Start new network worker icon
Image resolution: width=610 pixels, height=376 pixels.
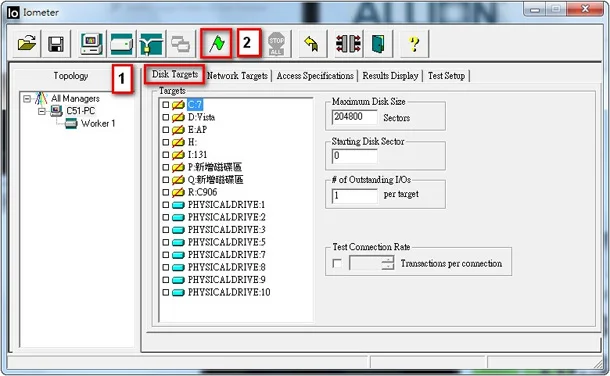click(x=151, y=44)
